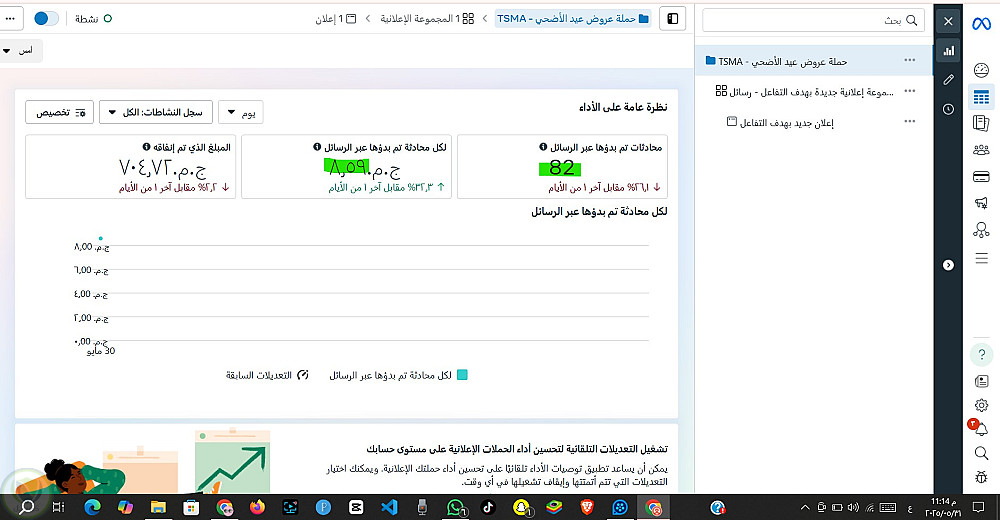Screen dimensions: 1000x520
Task: Select the 1 إعلان breadcrumb
Action: click(x=335, y=19)
